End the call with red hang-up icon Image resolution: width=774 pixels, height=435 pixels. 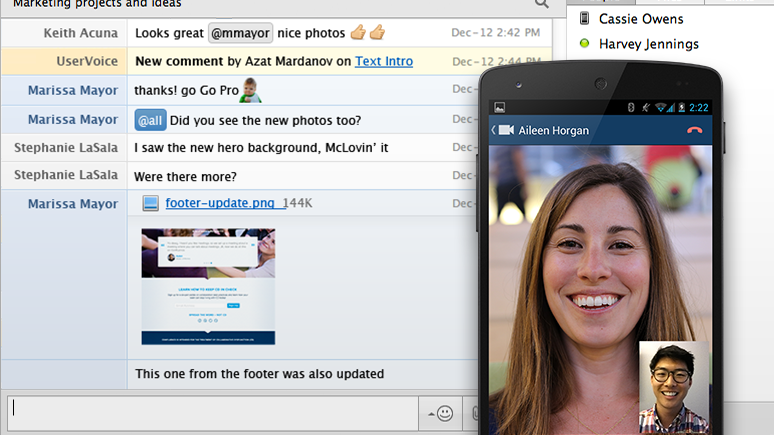click(x=695, y=130)
